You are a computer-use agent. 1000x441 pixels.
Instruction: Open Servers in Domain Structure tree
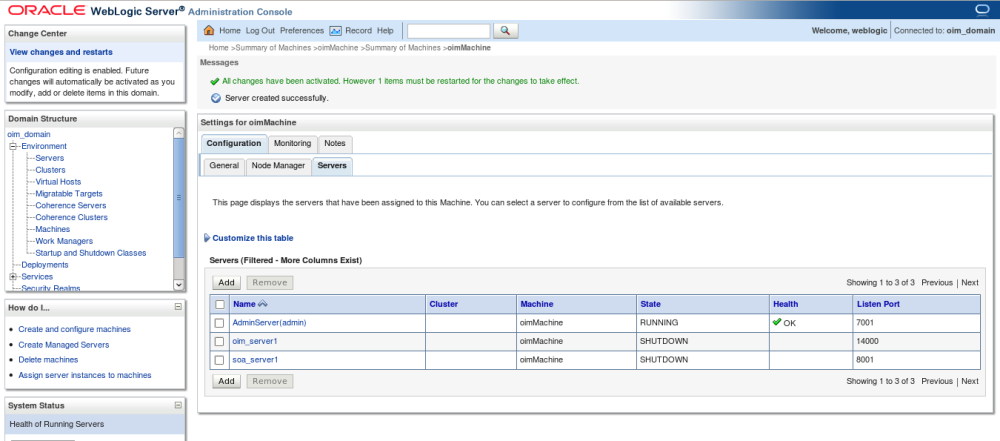click(50, 158)
